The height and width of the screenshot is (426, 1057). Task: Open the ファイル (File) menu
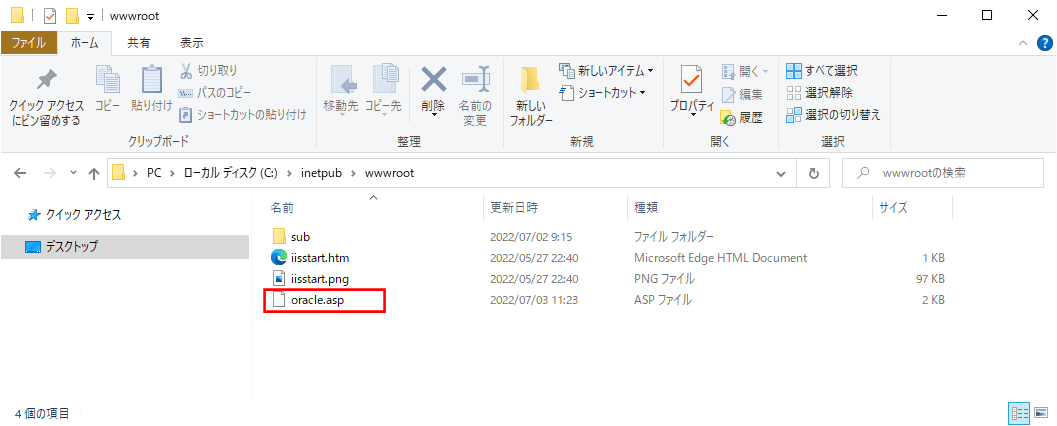pyautogui.click(x=29, y=43)
